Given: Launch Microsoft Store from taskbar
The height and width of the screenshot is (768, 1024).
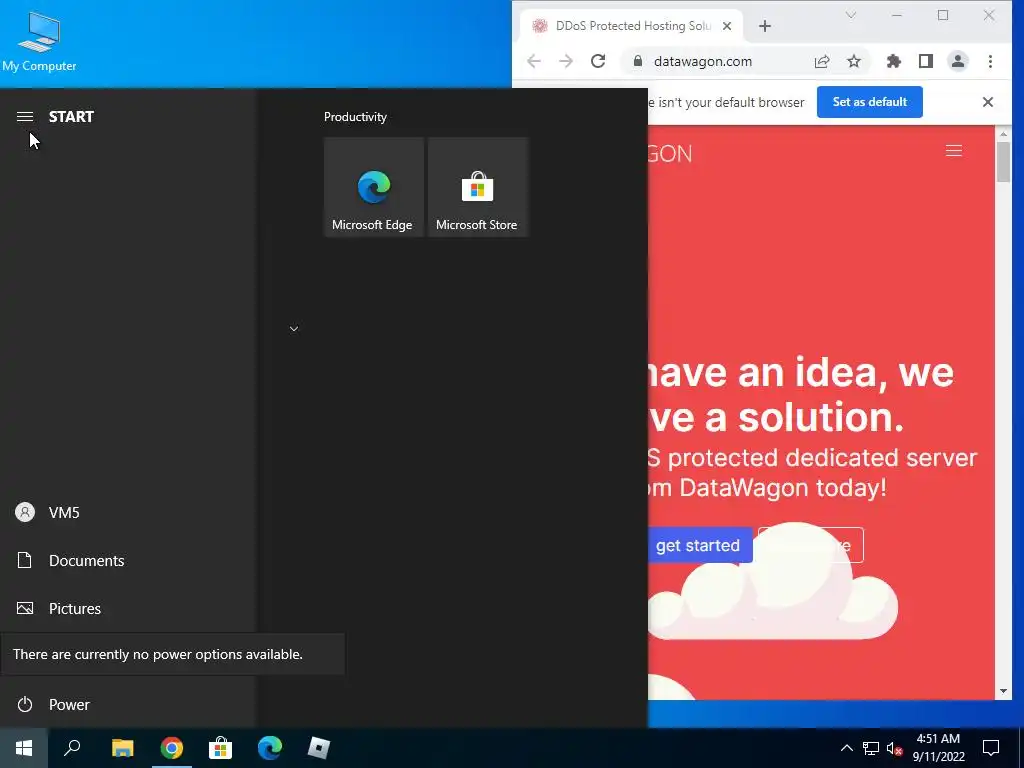Looking at the screenshot, I should (x=221, y=748).
